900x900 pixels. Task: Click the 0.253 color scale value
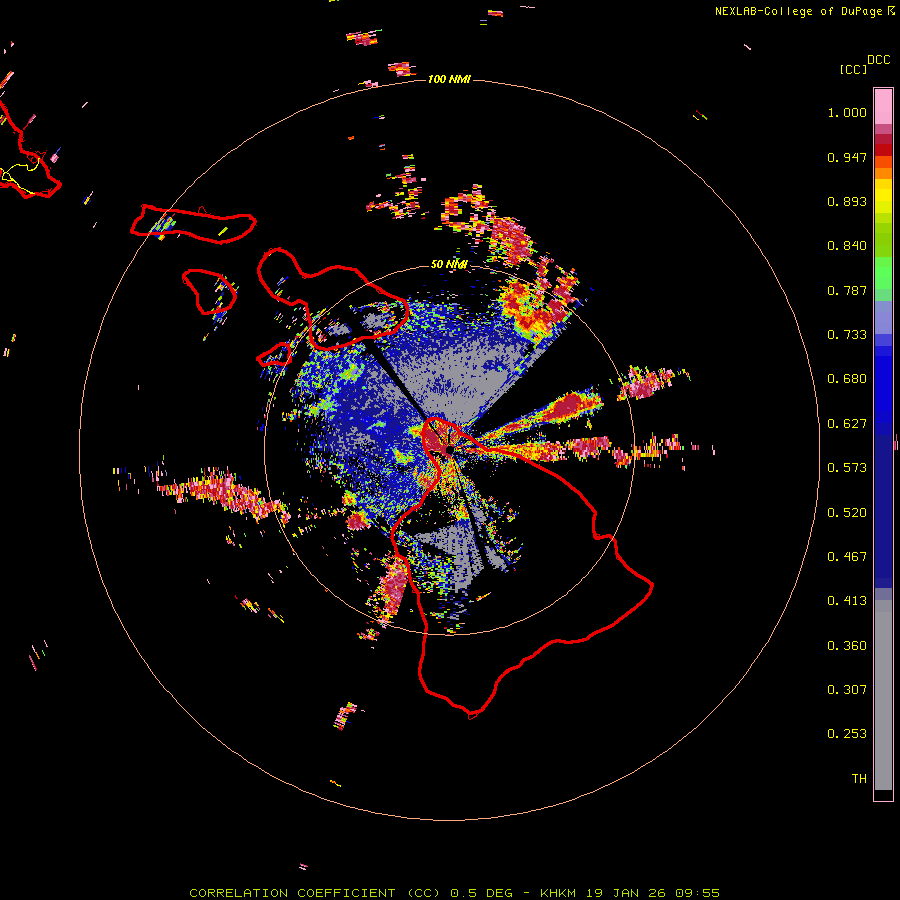[847, 734]
